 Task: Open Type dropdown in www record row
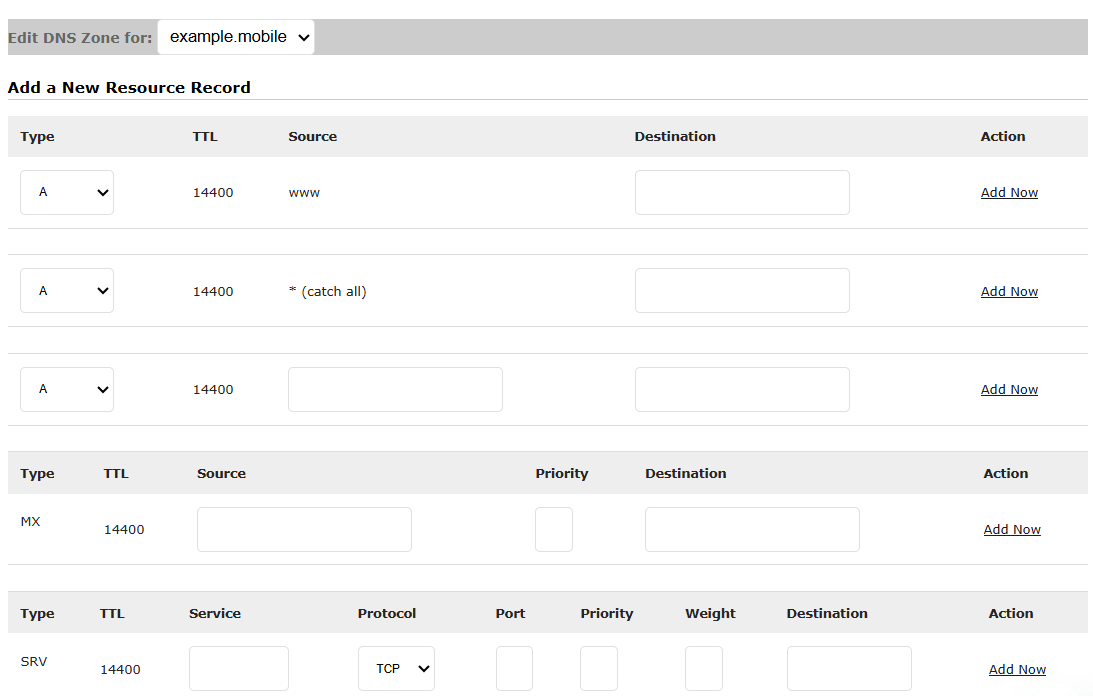[x=67, y=192]
